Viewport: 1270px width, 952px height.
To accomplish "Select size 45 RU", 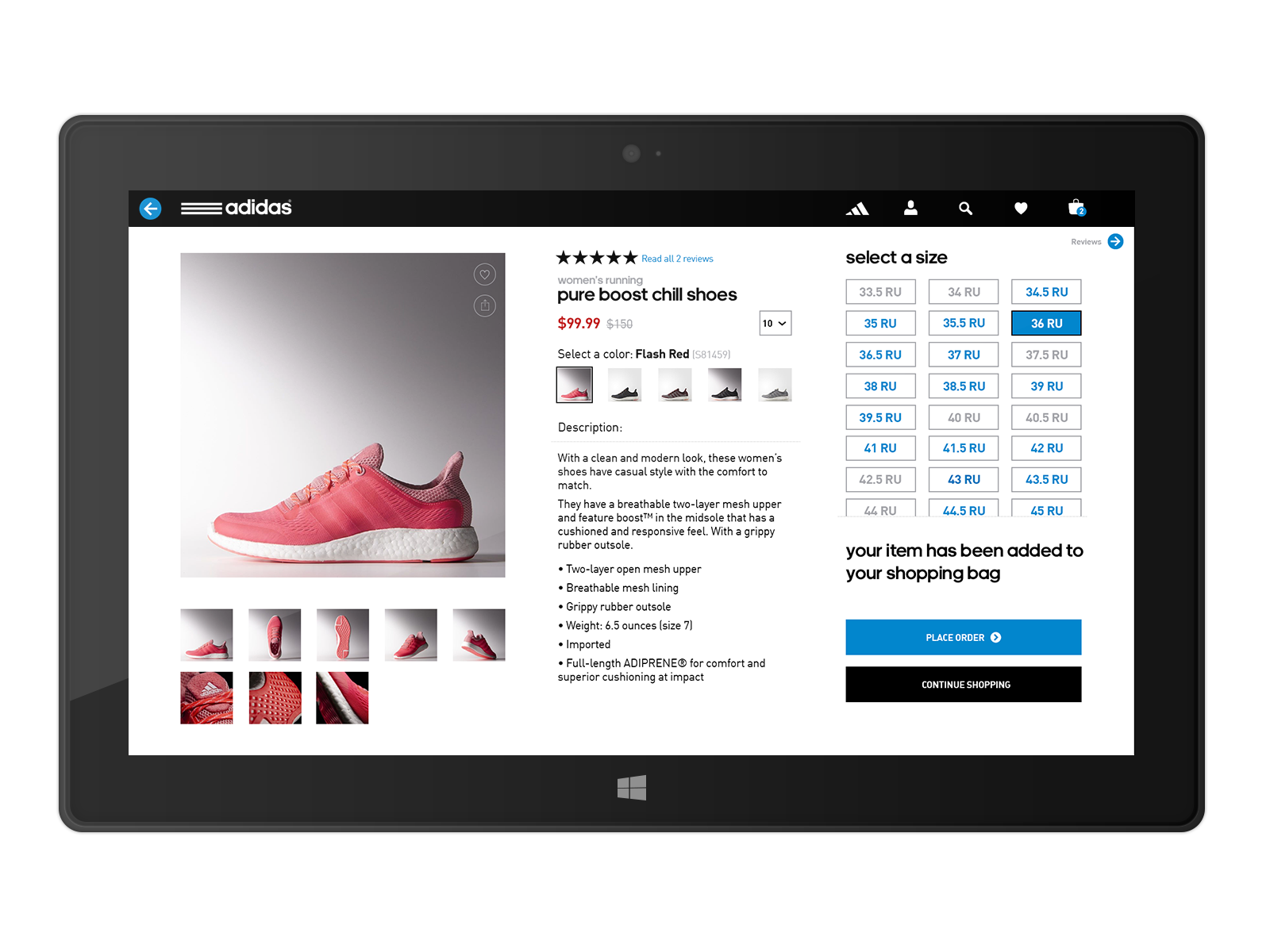I will click(x=1046, y=508).
